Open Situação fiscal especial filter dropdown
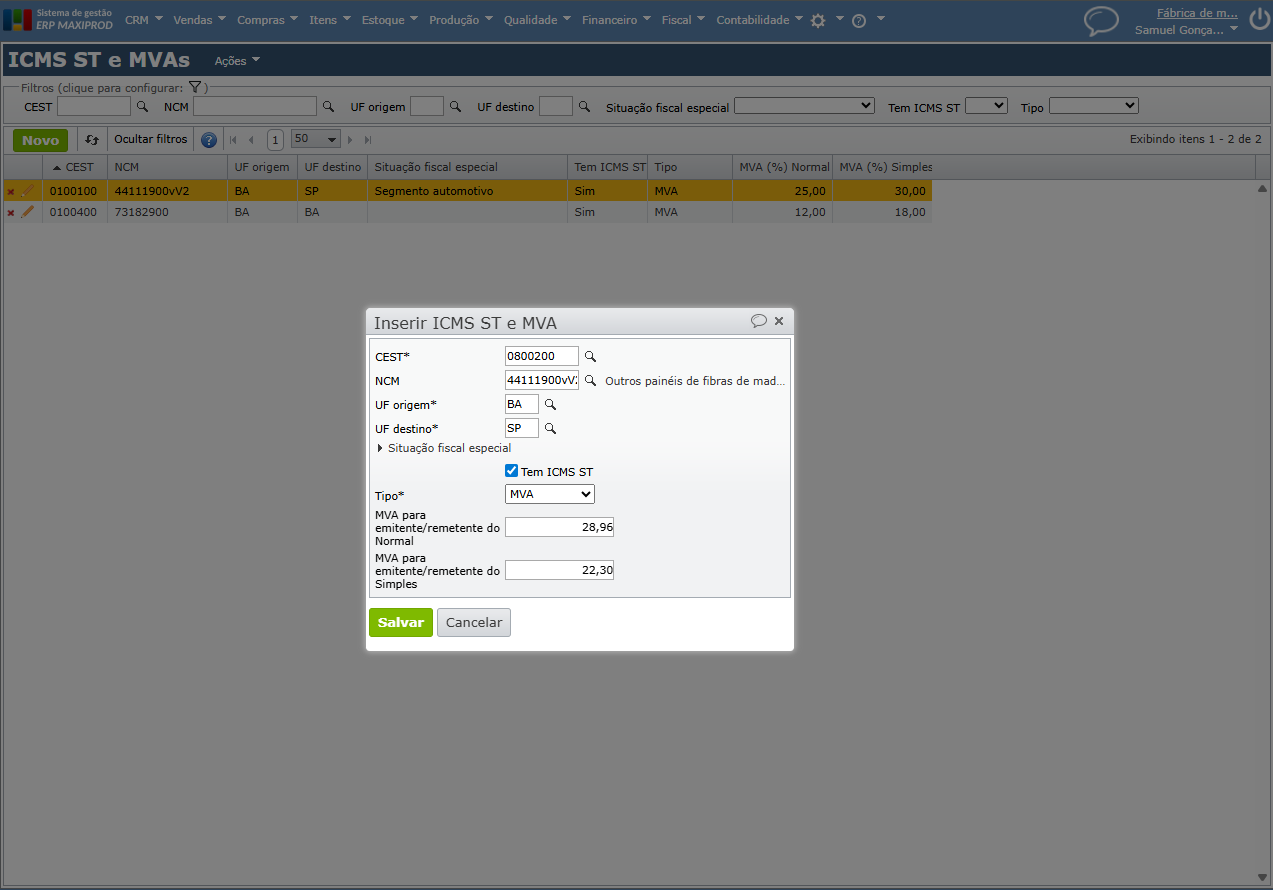This screenshot has width=1273, height=890. tap(804, 106)
